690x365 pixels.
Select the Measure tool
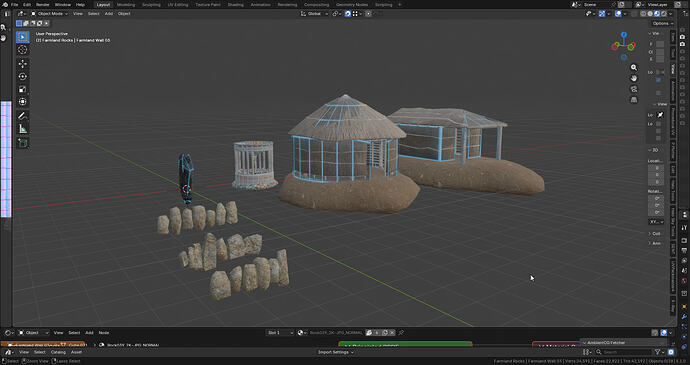click(22, 129)
